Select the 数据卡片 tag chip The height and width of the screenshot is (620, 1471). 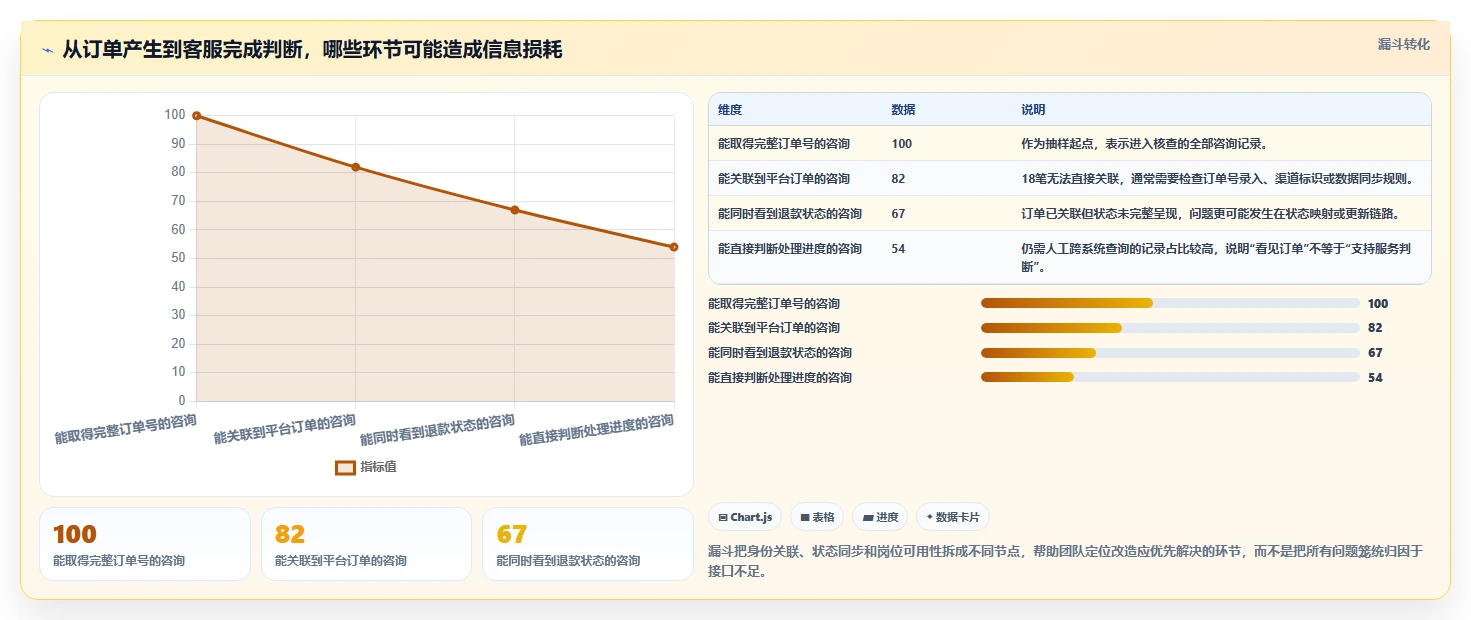(x=953, y=517)
